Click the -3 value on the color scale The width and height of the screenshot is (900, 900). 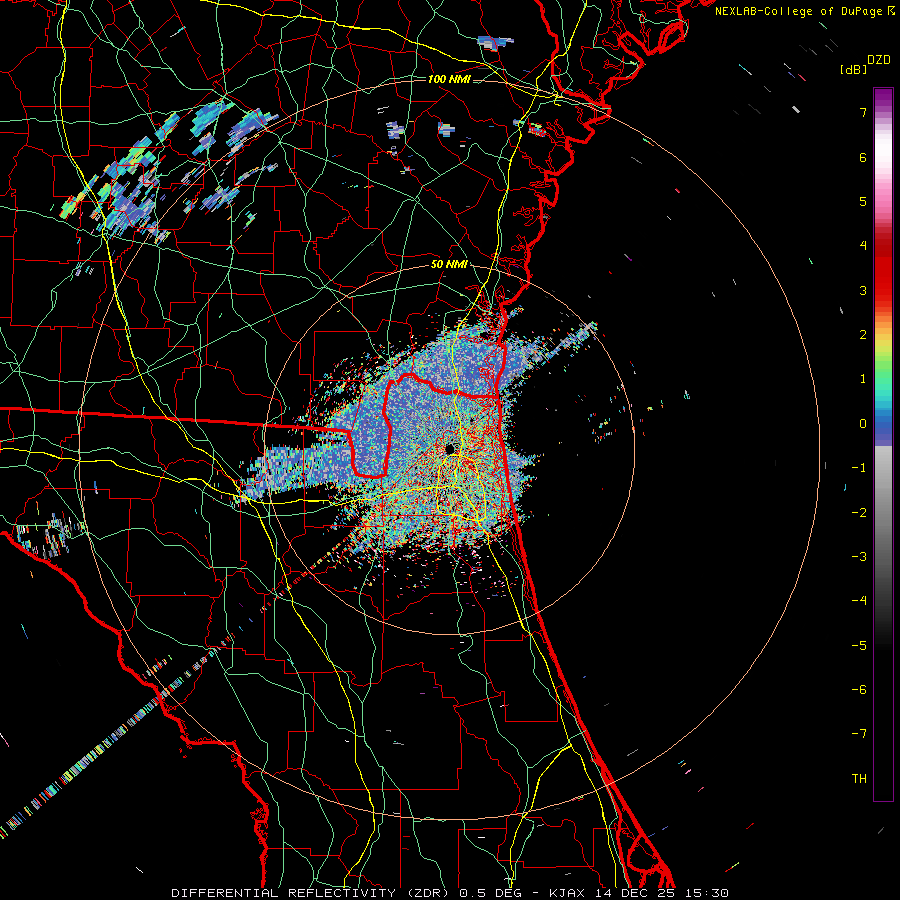pos(859,557)
